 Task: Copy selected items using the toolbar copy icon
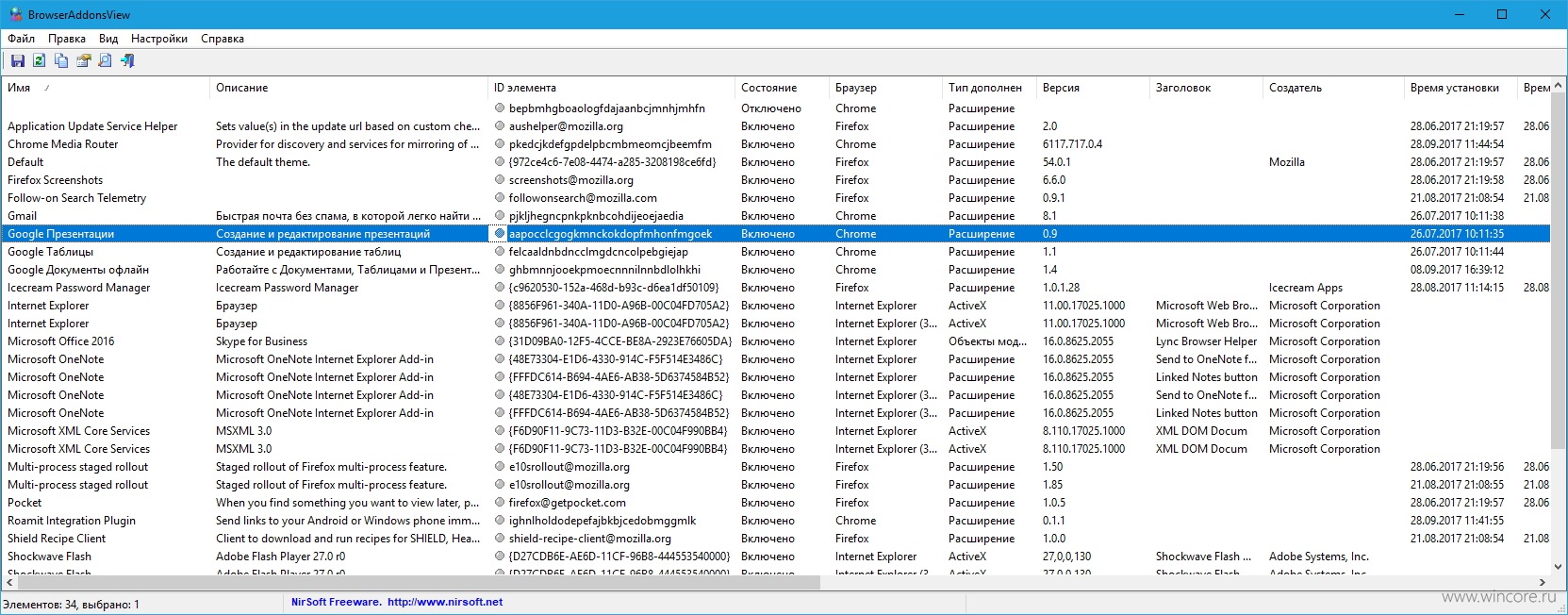[61, 61]
